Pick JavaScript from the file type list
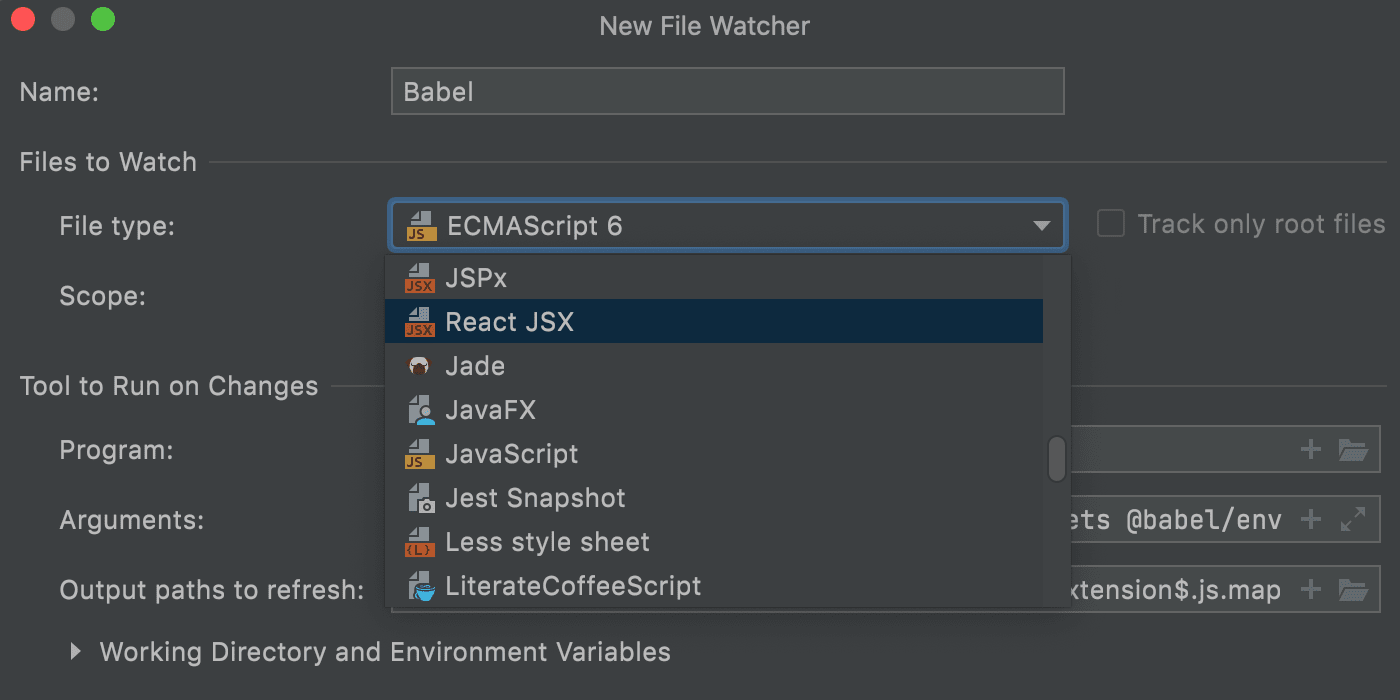The image size is (1400, 700). click(714, 454)
